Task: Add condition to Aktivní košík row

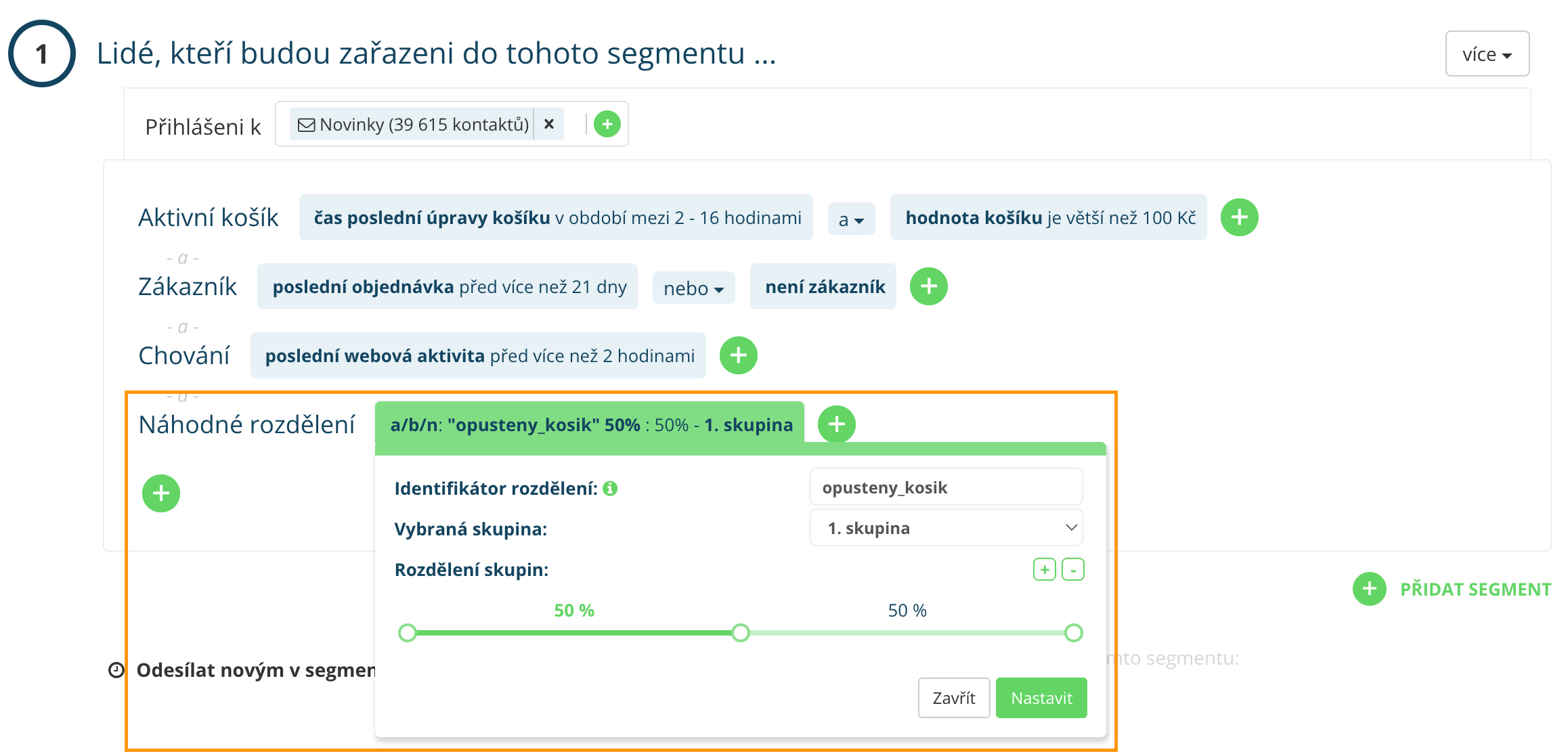Action: (x=1239, y=217)
